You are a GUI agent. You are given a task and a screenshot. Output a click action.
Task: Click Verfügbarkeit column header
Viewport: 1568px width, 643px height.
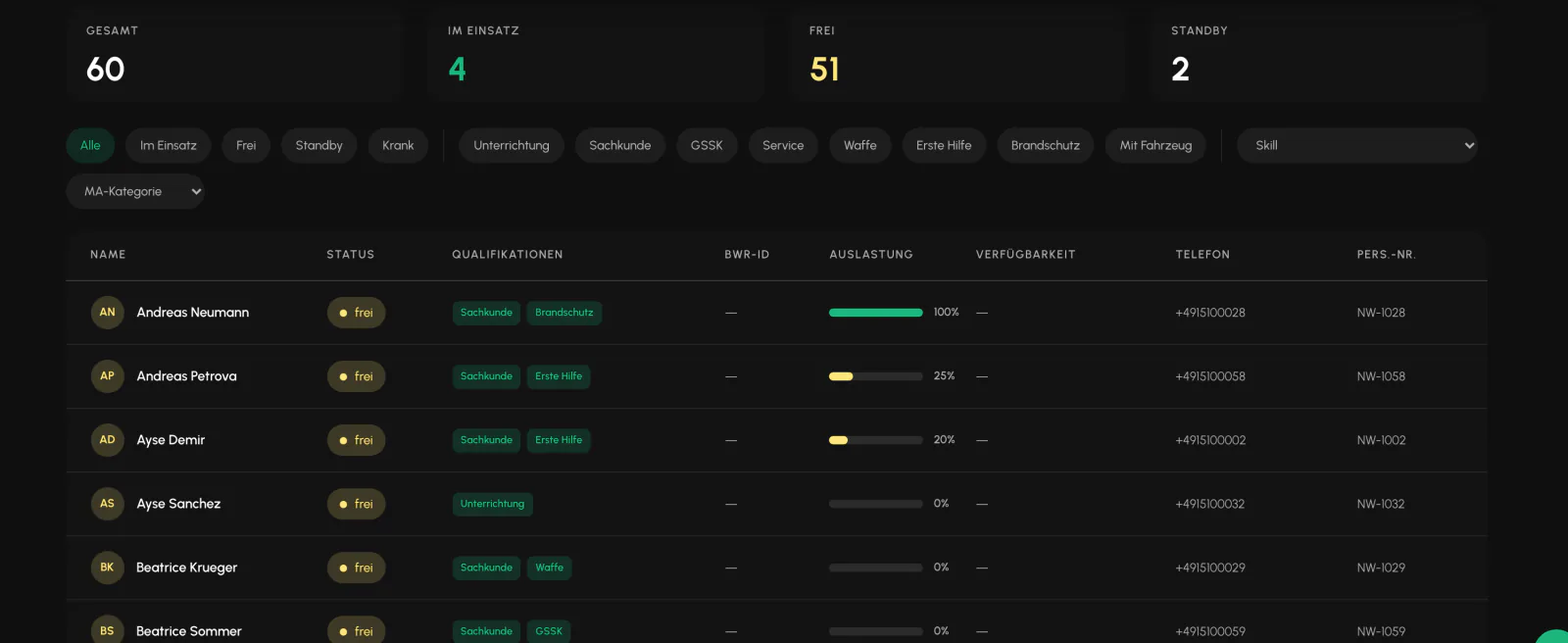1026,255
